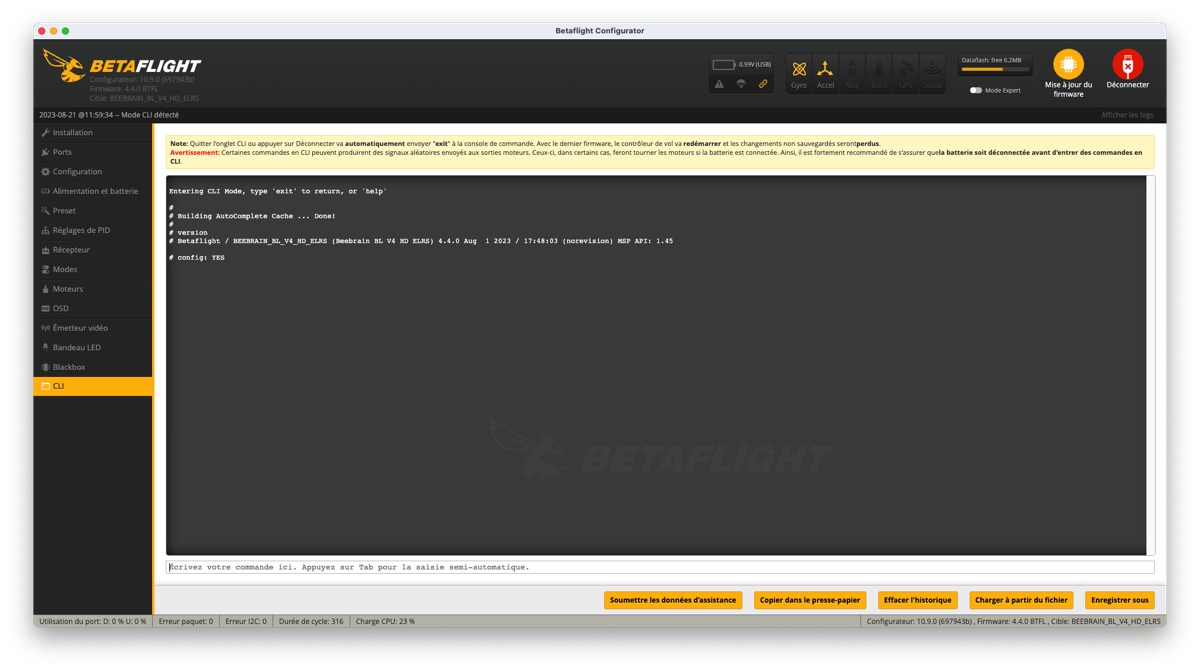Open the Modes tab
This screenshot has height=671, width=1200.
tap(93, 269)
